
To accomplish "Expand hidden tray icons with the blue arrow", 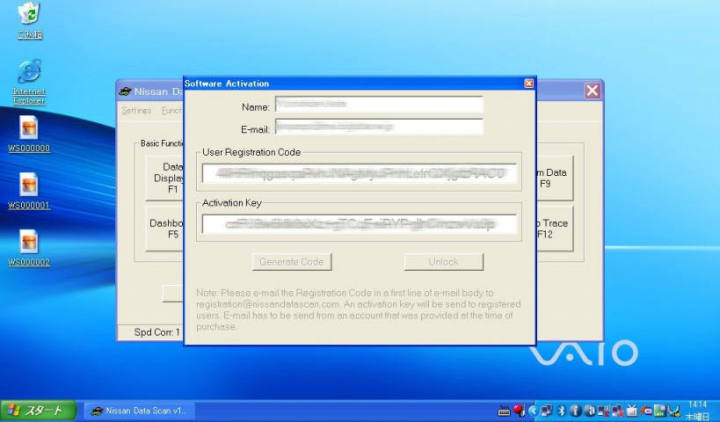I will [x=533, y=411].
